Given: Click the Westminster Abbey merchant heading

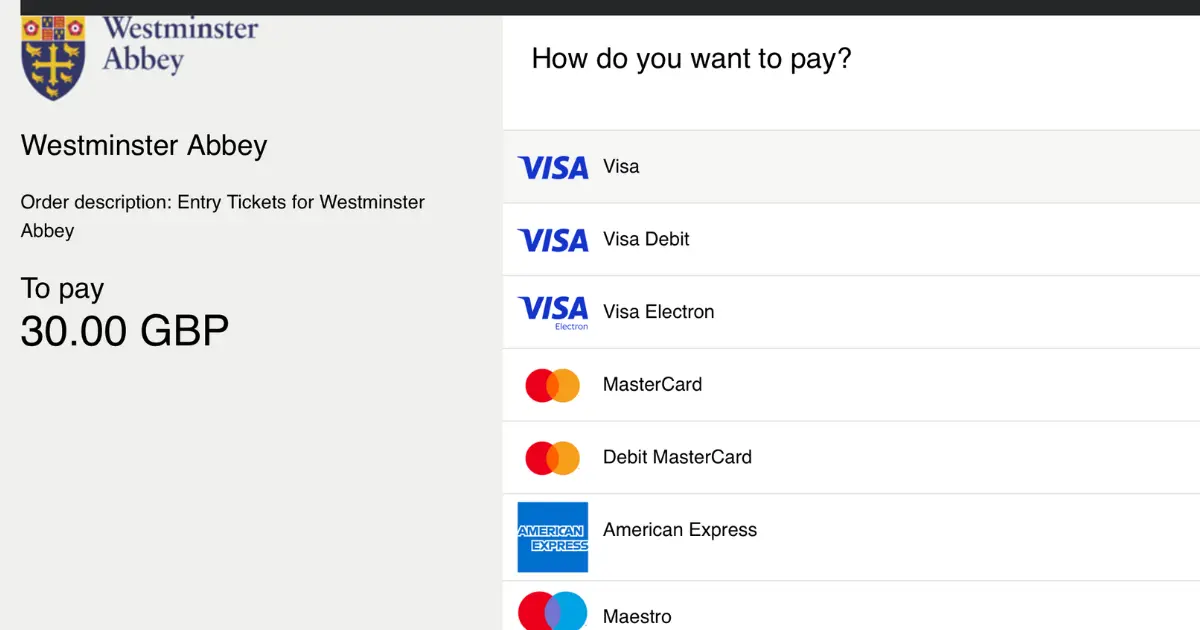Looking at the screenshot, I should [x=144, y=146].
